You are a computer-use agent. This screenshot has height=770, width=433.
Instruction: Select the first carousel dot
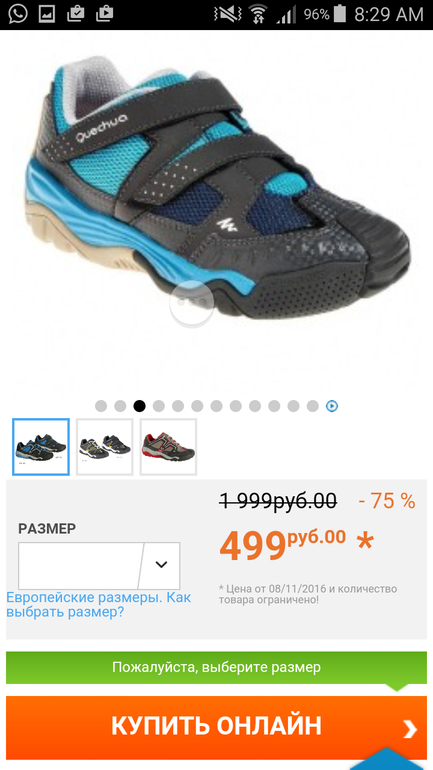point(101,406)
